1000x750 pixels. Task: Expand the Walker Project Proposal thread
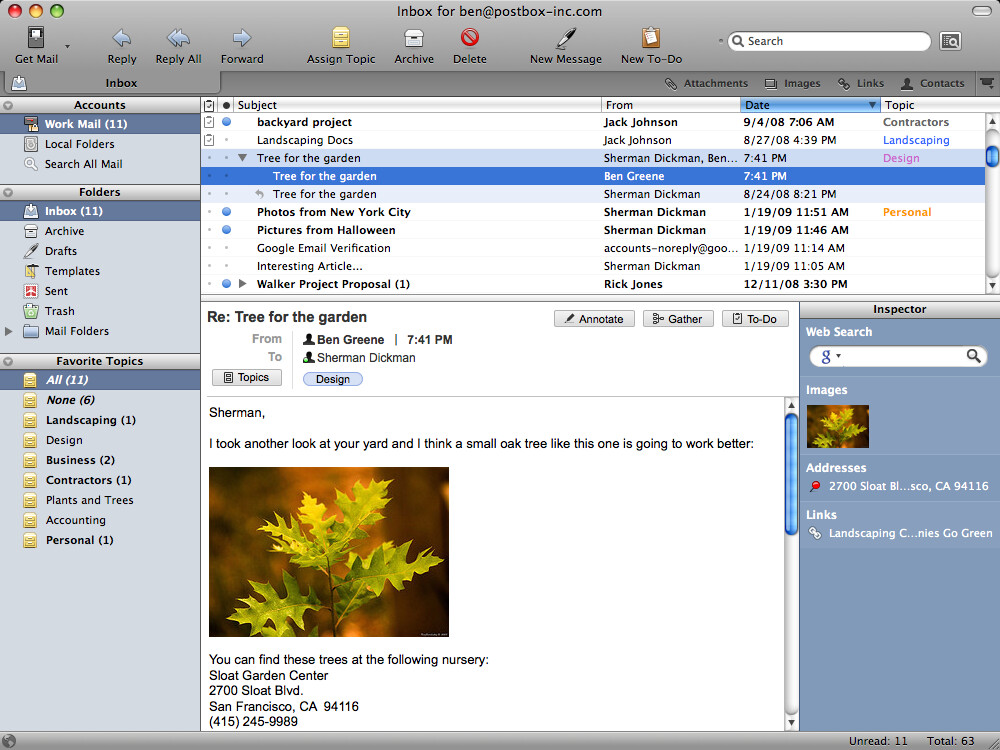241,283
